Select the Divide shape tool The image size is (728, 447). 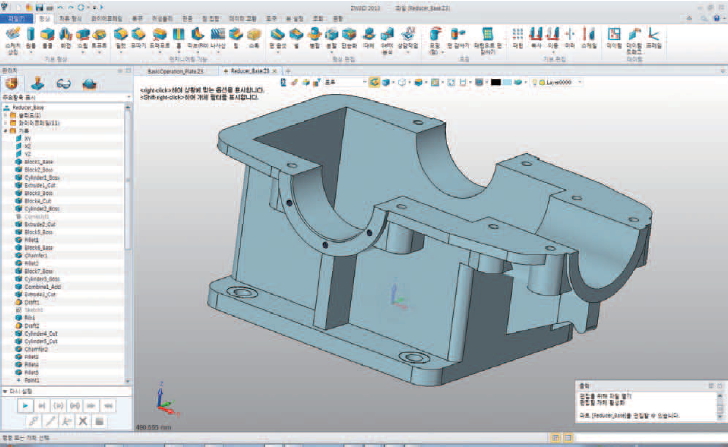pos(332,37)
